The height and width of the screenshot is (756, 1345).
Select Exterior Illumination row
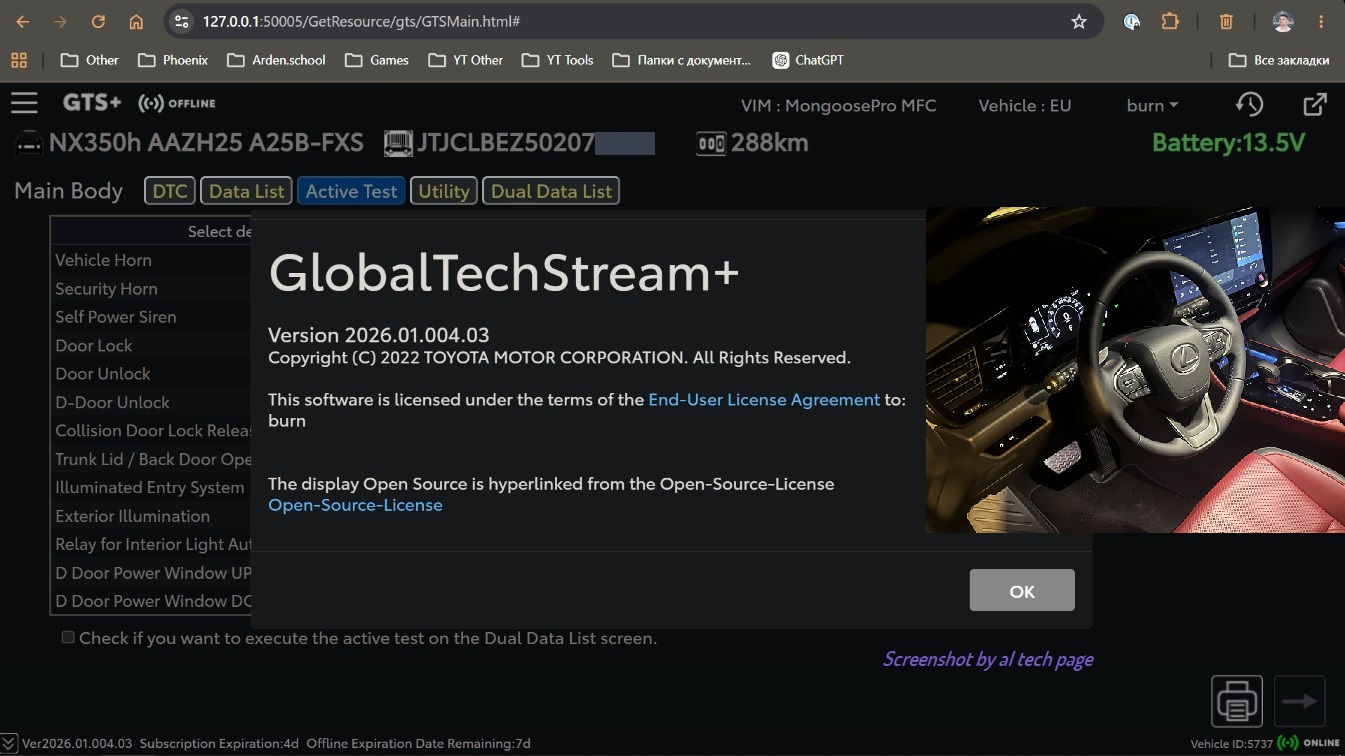coord(152,516)
